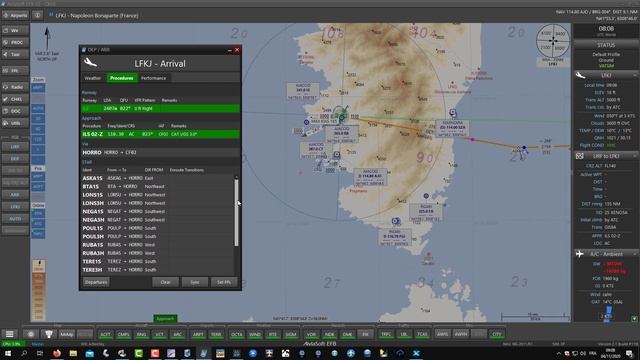This screenshot has width=640, height=360.
Task: Click the green arrow at right panel bottom
Action: [x=634, y=318]
